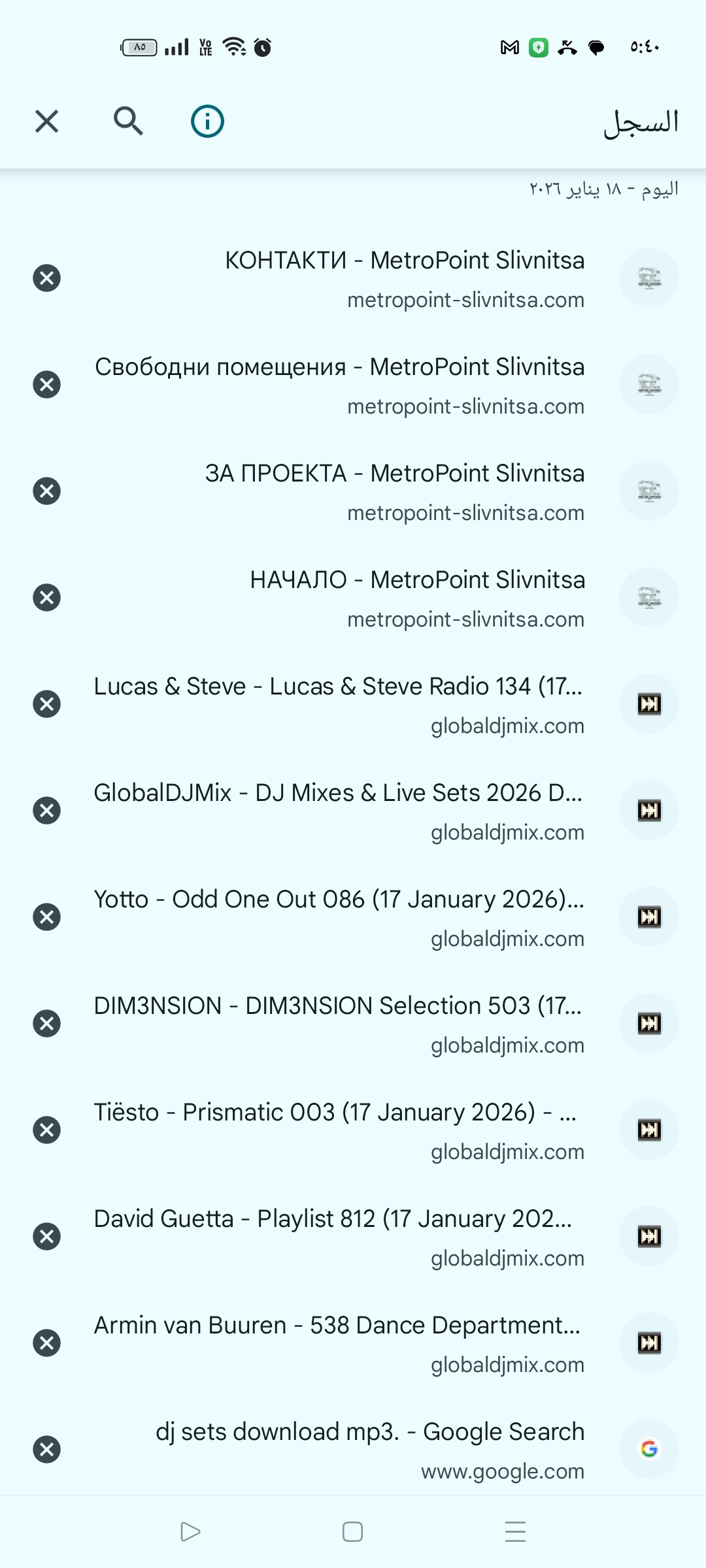
Task: Remove the Lucas & Steve Radio 134 entry
Action: (46, 704)
